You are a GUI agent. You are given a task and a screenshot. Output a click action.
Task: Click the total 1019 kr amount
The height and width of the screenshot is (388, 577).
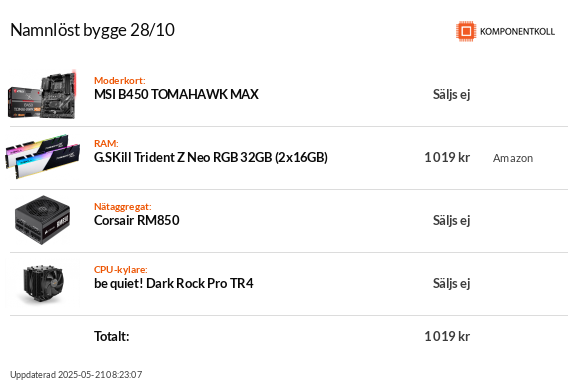pyautogui.click(x=447, y=336)
